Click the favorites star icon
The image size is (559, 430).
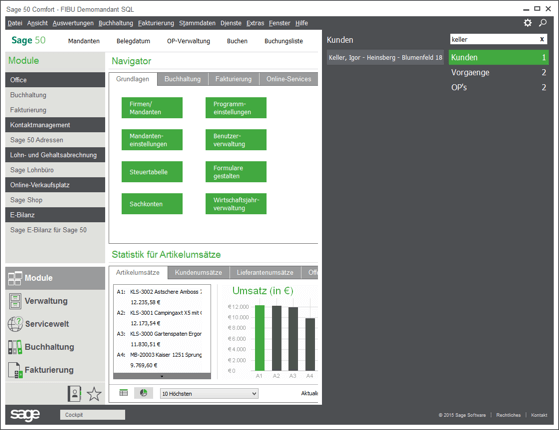pos(94,394)
